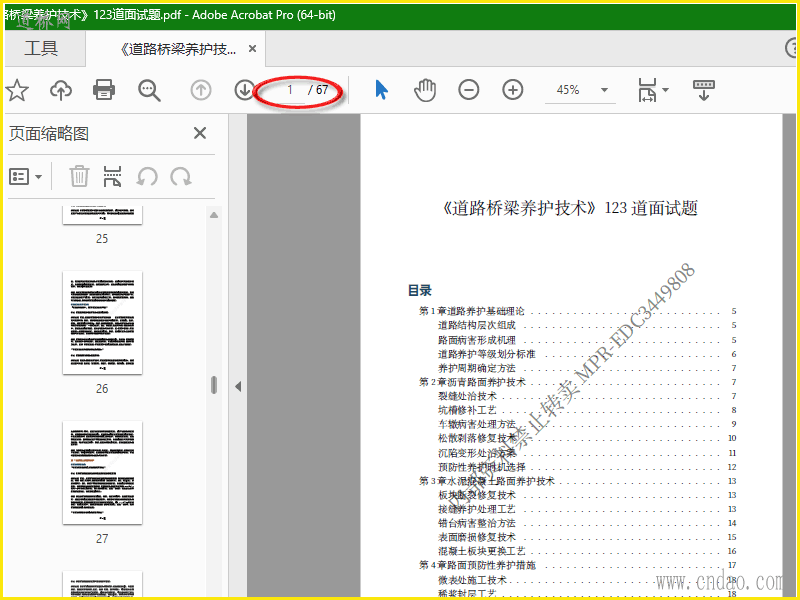Go to next page arrow
This screenshot has height=600, width=800.
[244, 90]
